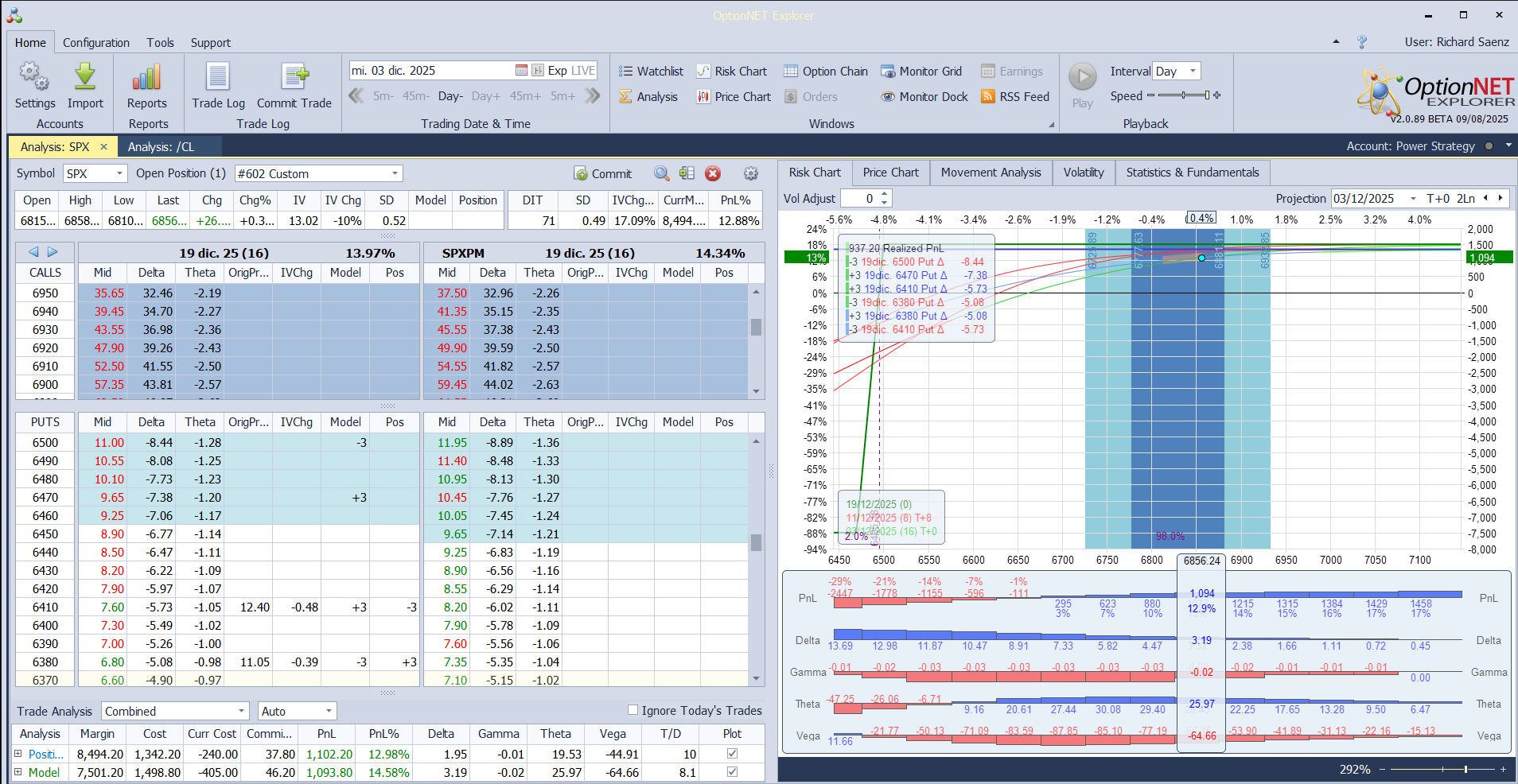Toggle Ignore Today's Trades checkbox
This screenshot has width=1518, height=784.
633,710
